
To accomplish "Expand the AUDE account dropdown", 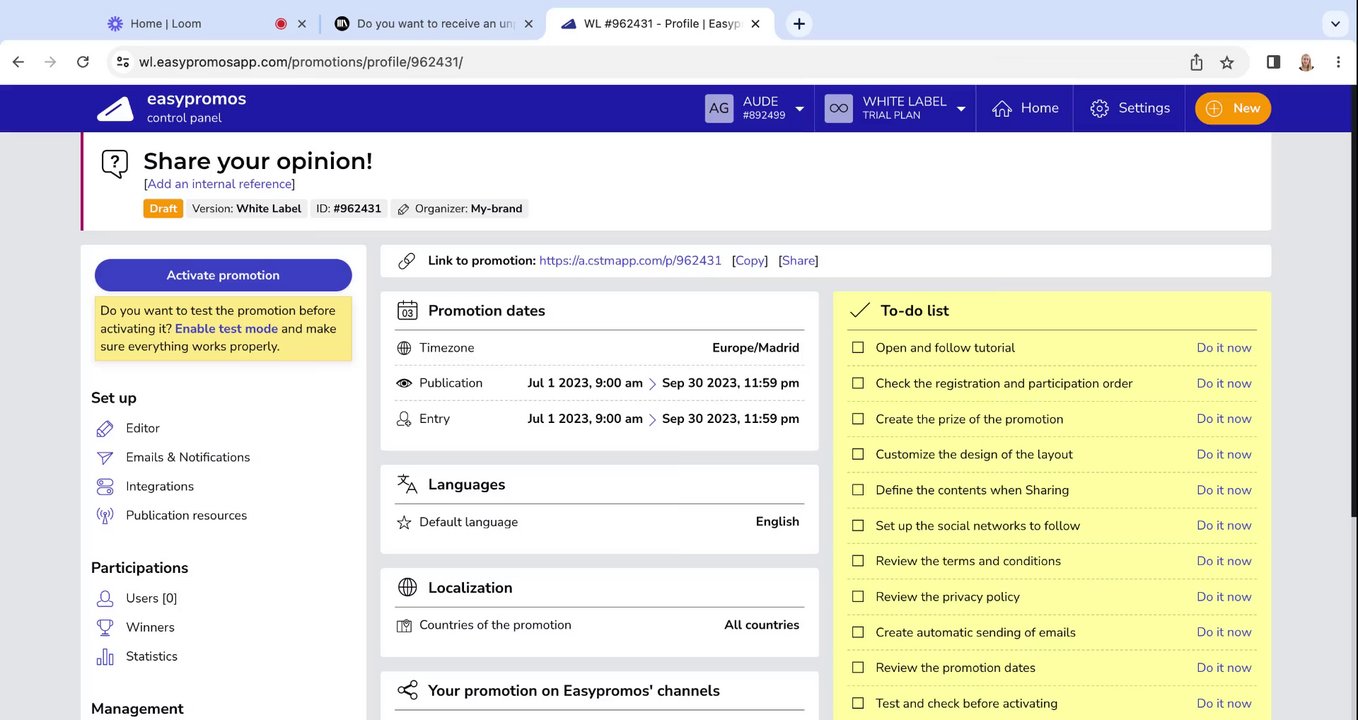I will click(x=799, y=109).
